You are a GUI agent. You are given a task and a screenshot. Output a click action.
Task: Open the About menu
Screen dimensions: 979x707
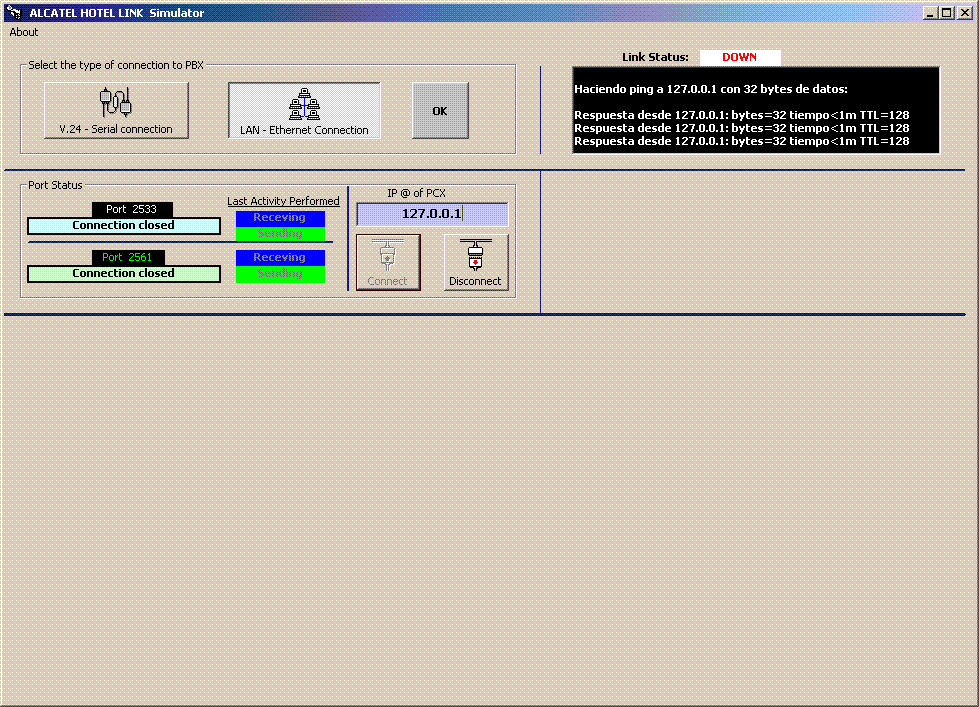click(x=23, y=32)
